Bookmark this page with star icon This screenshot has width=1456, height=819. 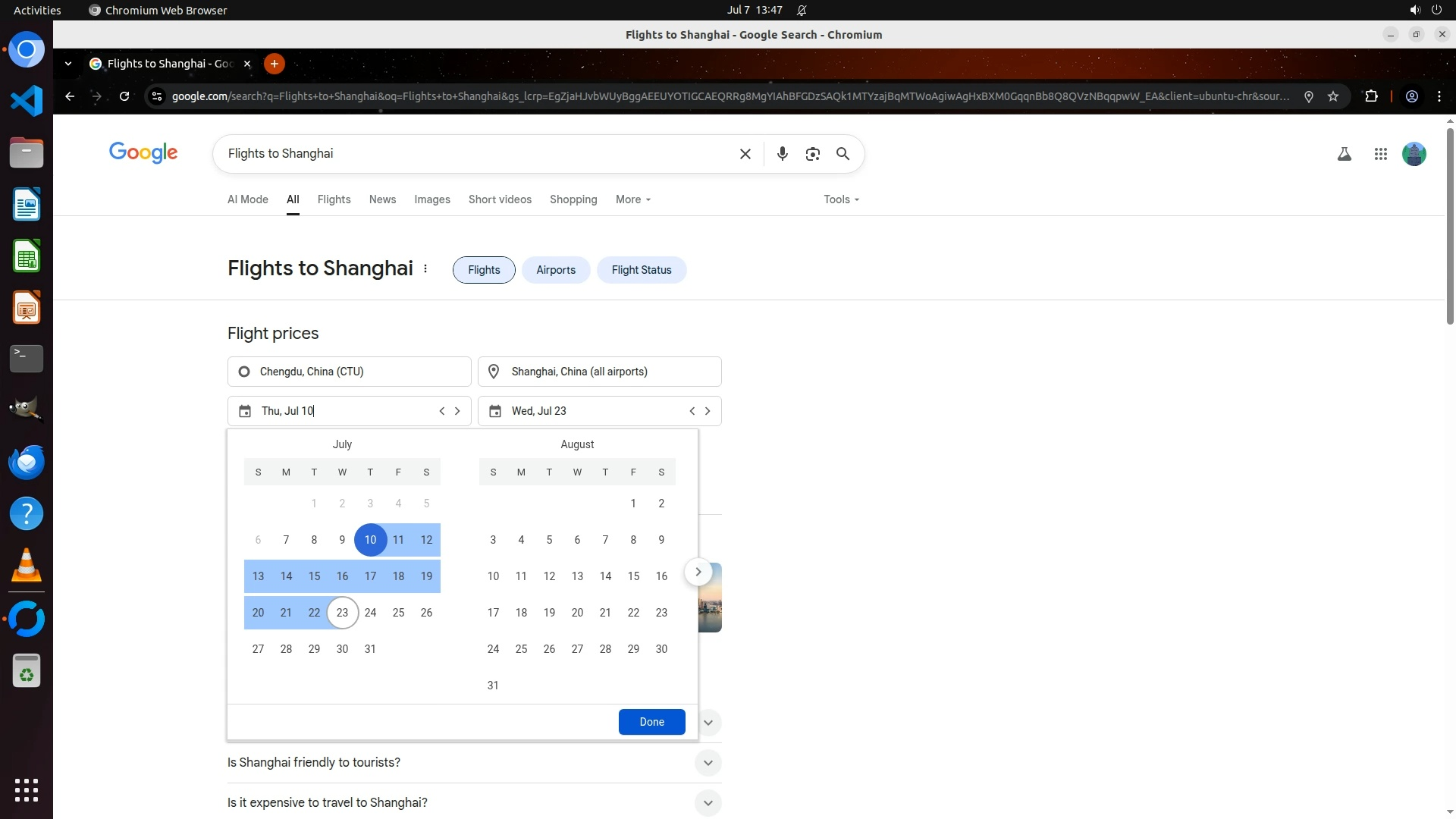(1333, 96)
